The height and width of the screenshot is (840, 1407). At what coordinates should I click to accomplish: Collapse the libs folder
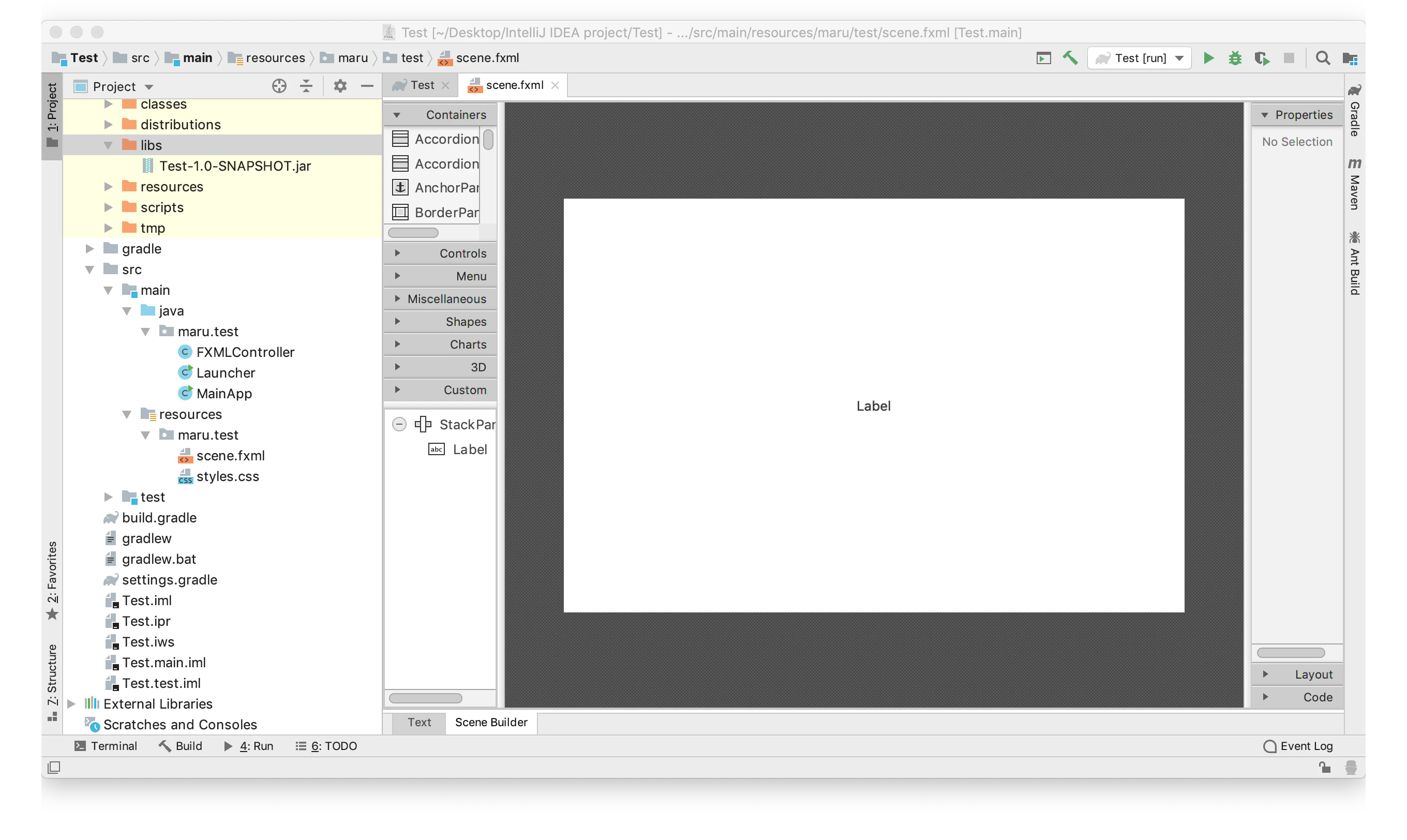108,145
